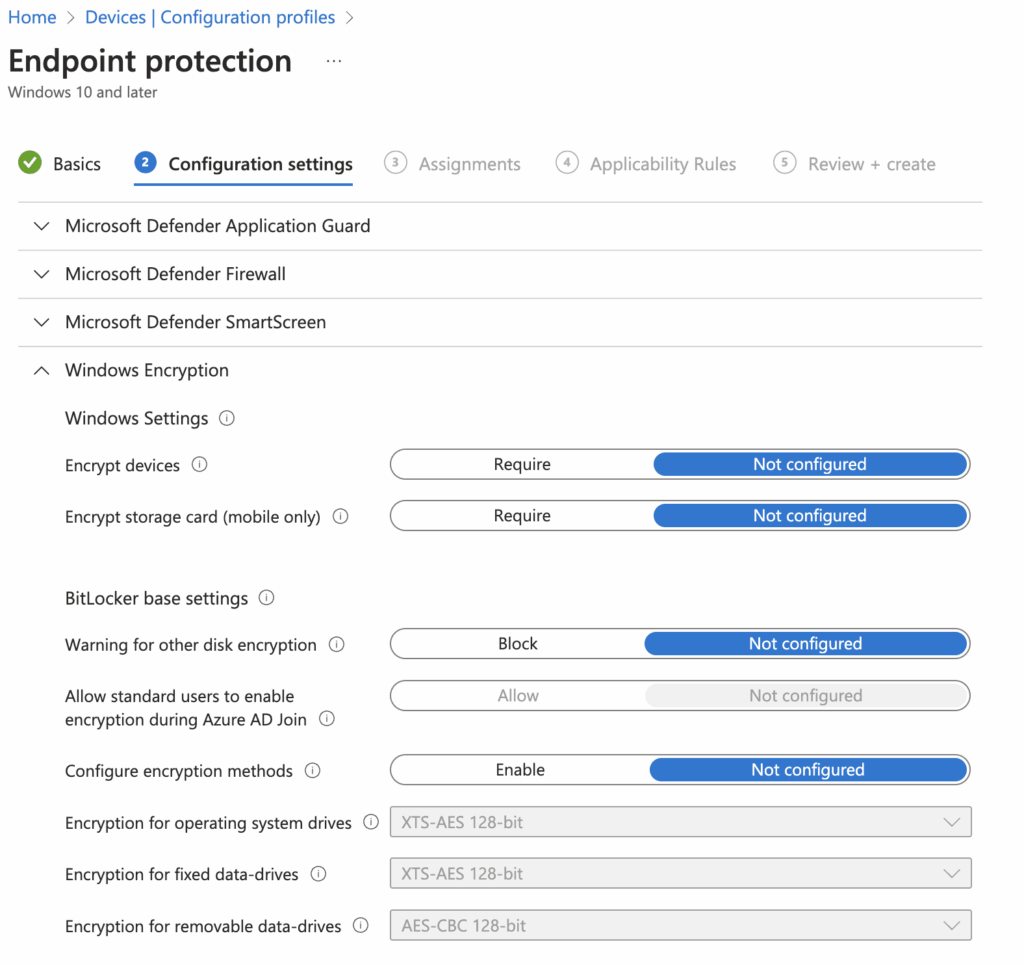Open Devices | Configuration profiles breadcrumb link

pyautogui.click(x=209, y=17)
